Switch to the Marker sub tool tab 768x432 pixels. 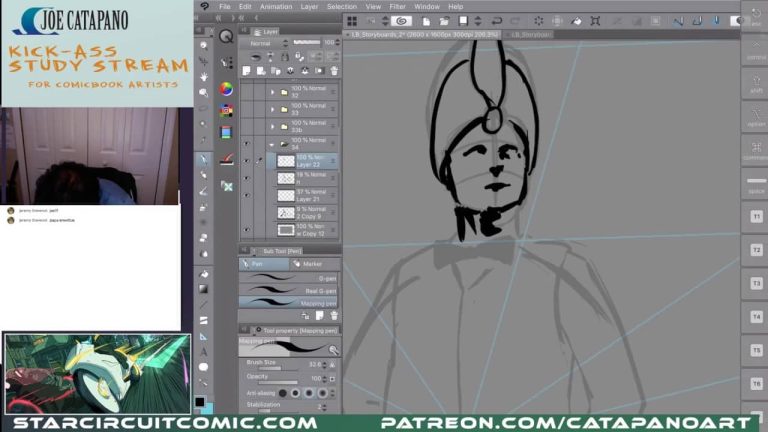[313, 264]
